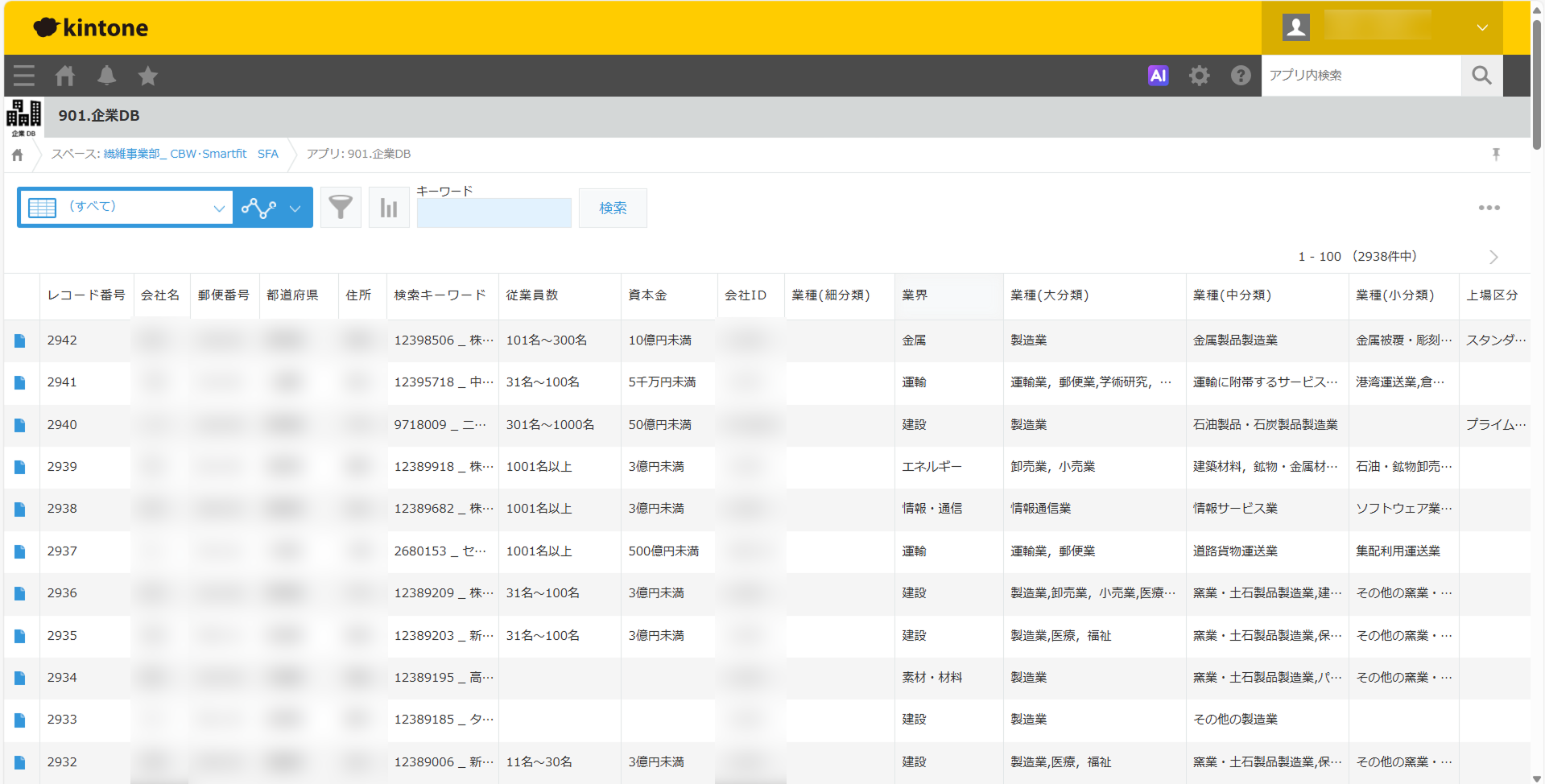
Task: Open the process flow graph icon
Action: pos(258,208)
